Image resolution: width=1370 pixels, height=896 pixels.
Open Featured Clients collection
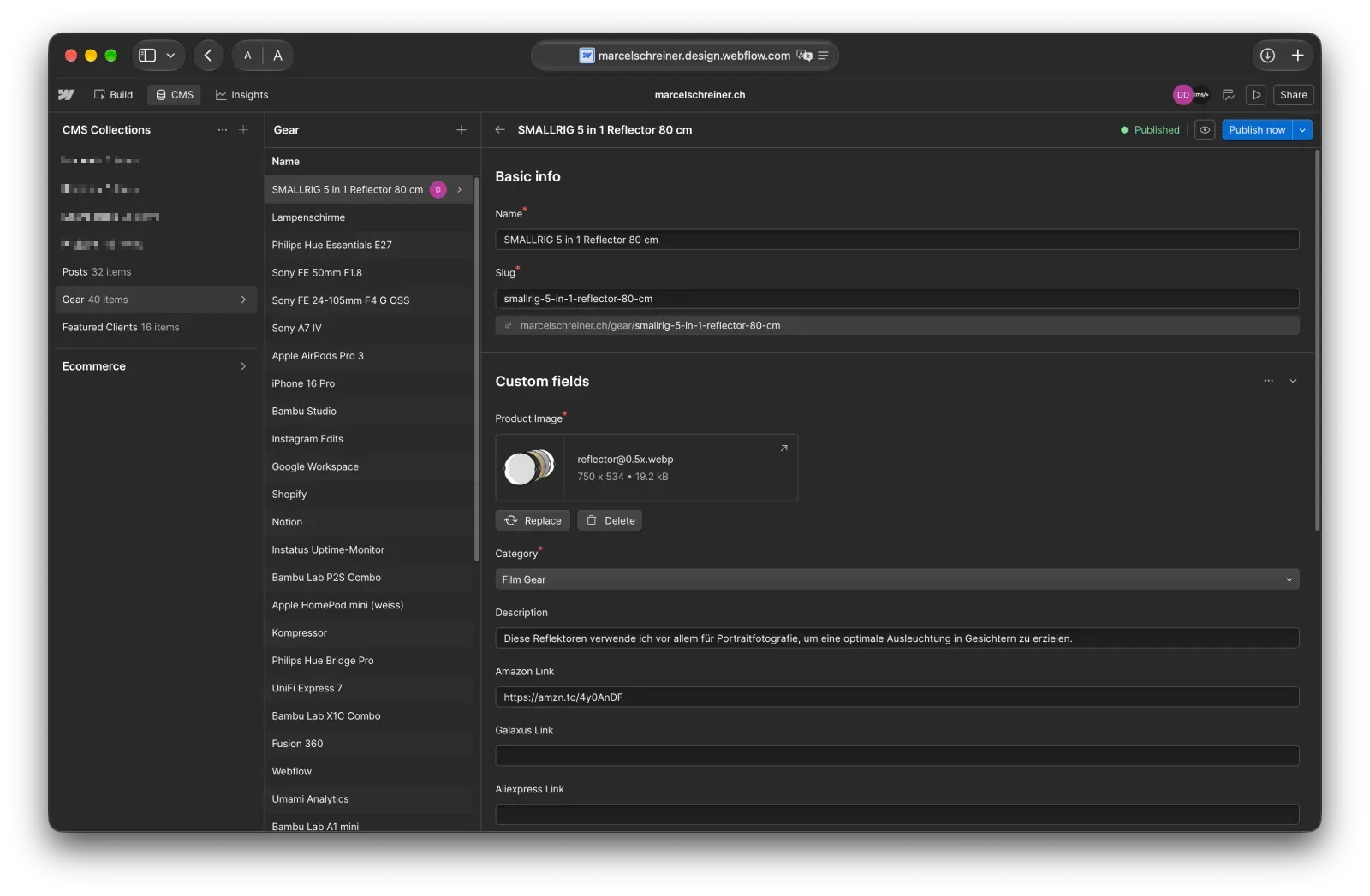pyautogui.click(x=156, y=328)
